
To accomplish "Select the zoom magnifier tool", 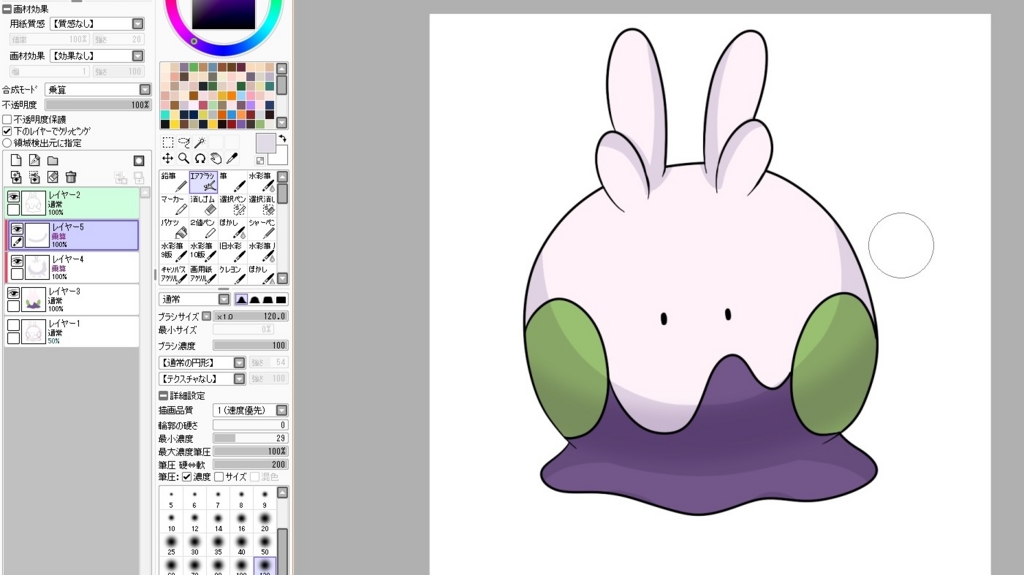I will tap(184, 158).
